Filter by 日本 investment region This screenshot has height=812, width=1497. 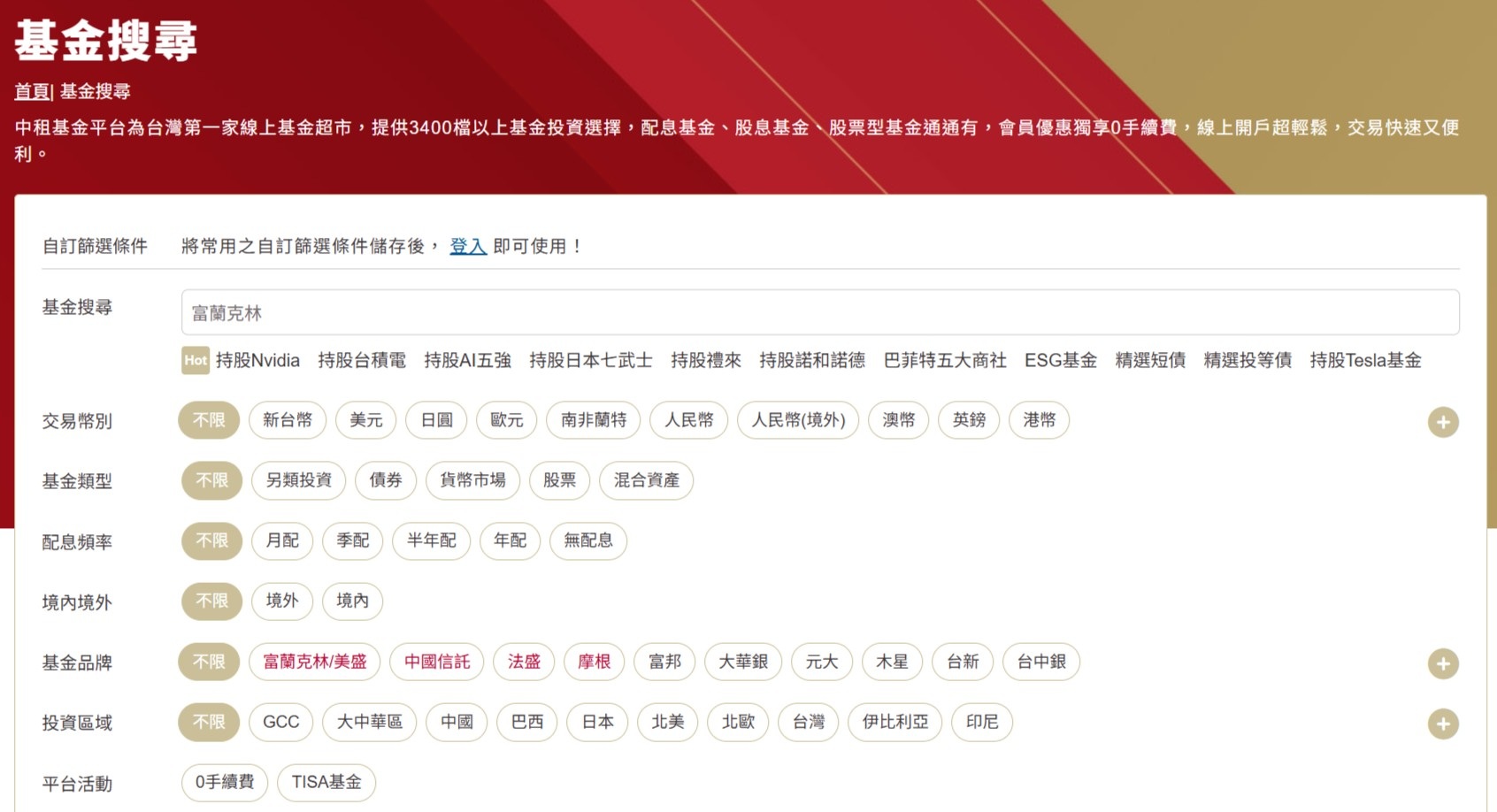(x=597, y=723)
